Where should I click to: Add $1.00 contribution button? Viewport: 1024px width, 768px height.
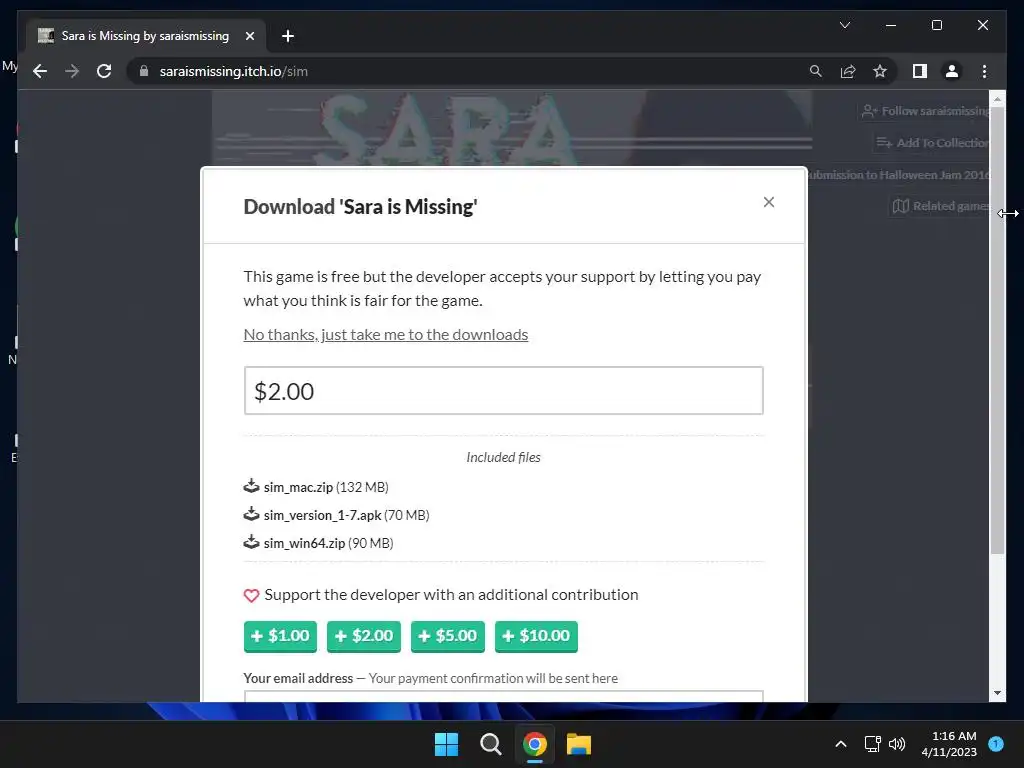[x=280, y=636]
